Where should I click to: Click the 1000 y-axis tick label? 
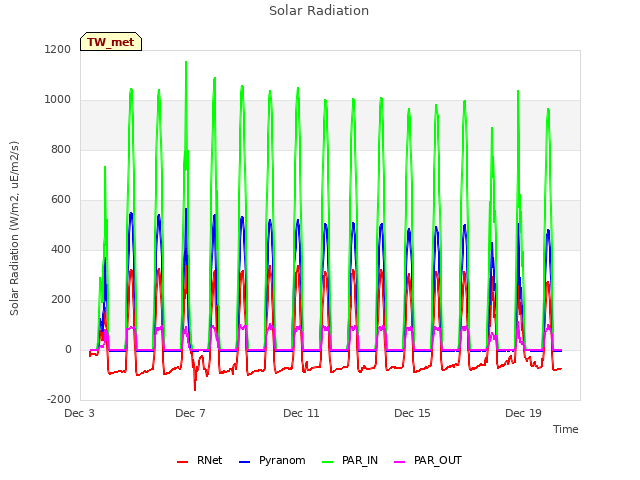(x=58, y=100)
